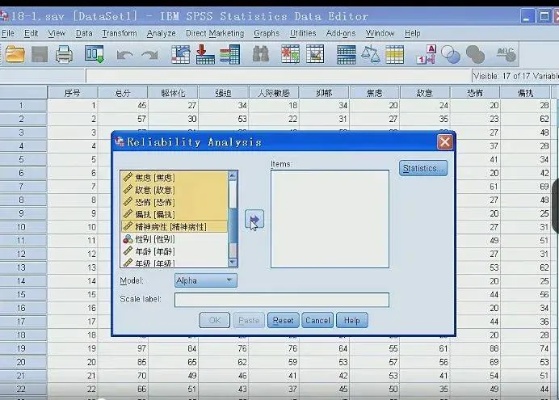Click the Use Variable Sets overlapping-circles icon

(x=451, y=55)
